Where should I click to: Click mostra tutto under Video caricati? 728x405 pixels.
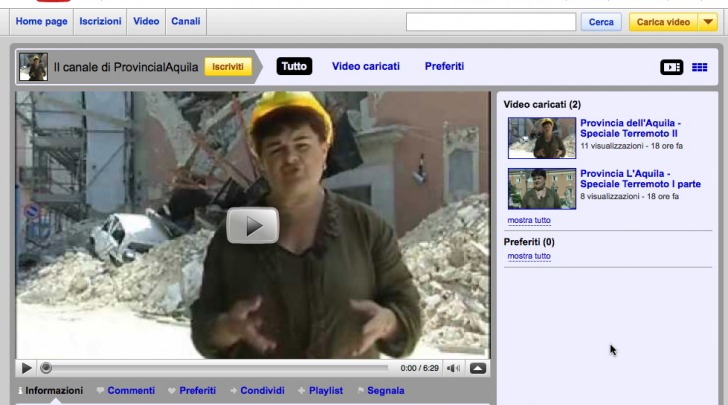[529, 220]
